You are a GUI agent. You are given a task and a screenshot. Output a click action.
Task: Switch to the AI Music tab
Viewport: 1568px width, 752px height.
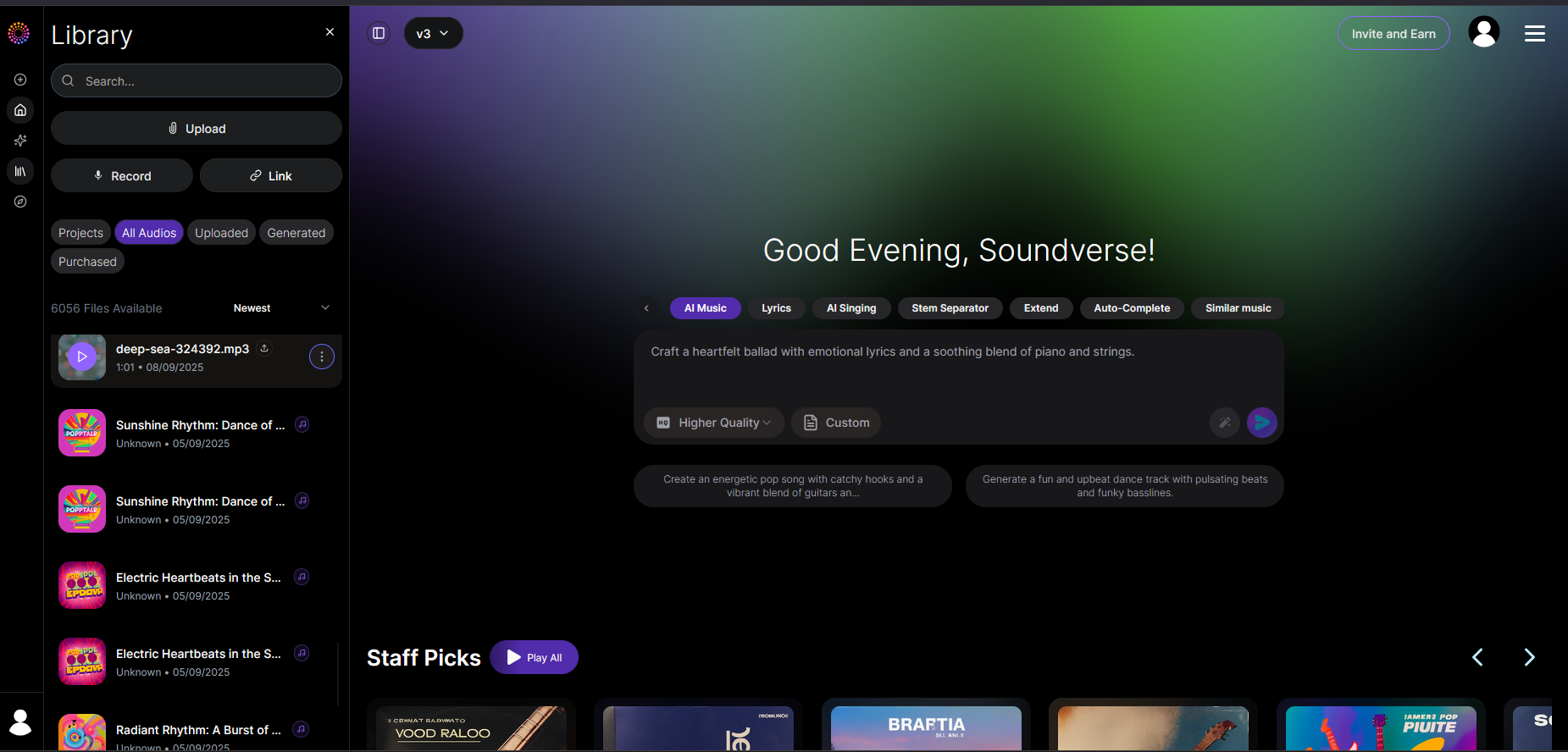(x=706, y=308)
